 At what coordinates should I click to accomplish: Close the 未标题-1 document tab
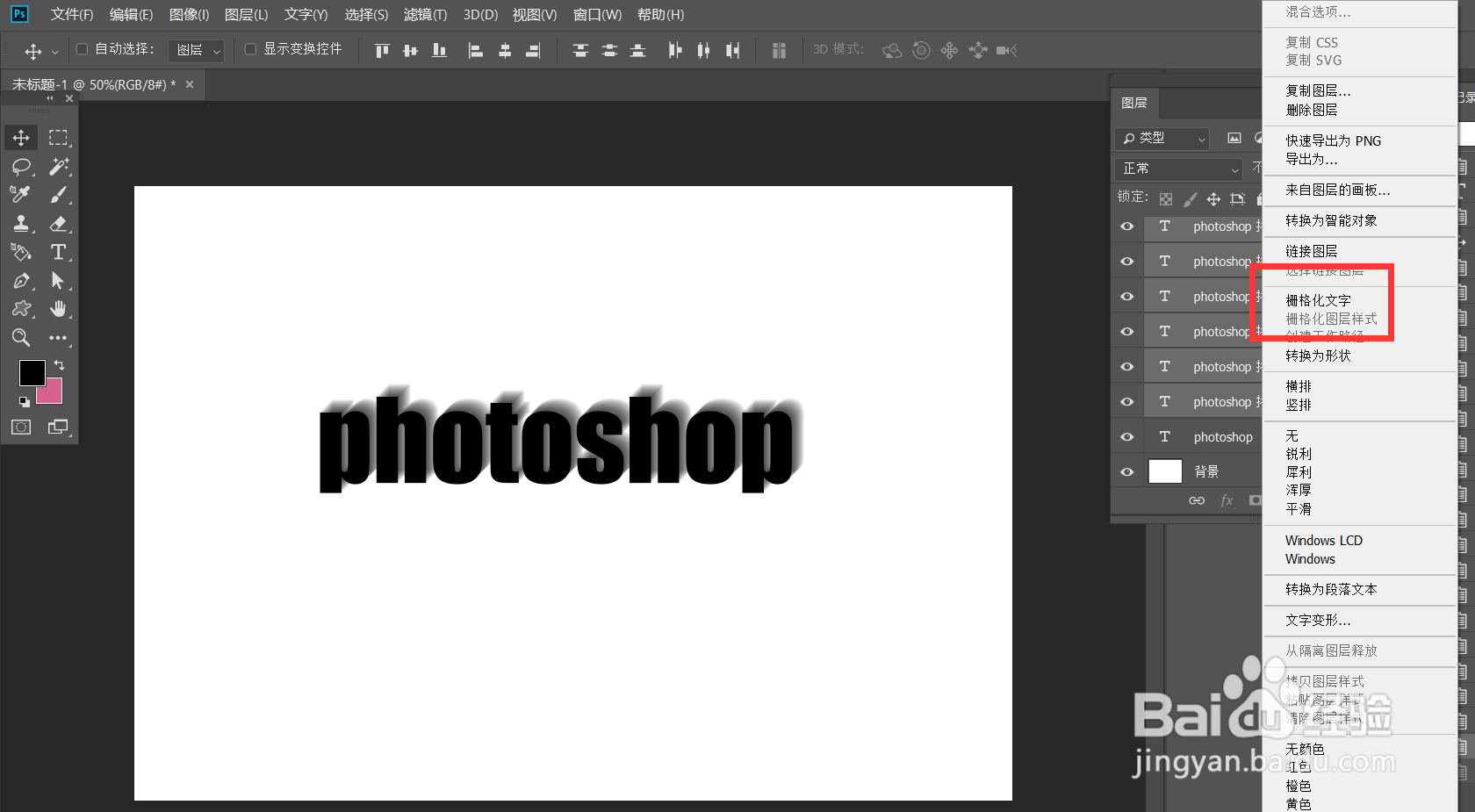coord(190,84)
